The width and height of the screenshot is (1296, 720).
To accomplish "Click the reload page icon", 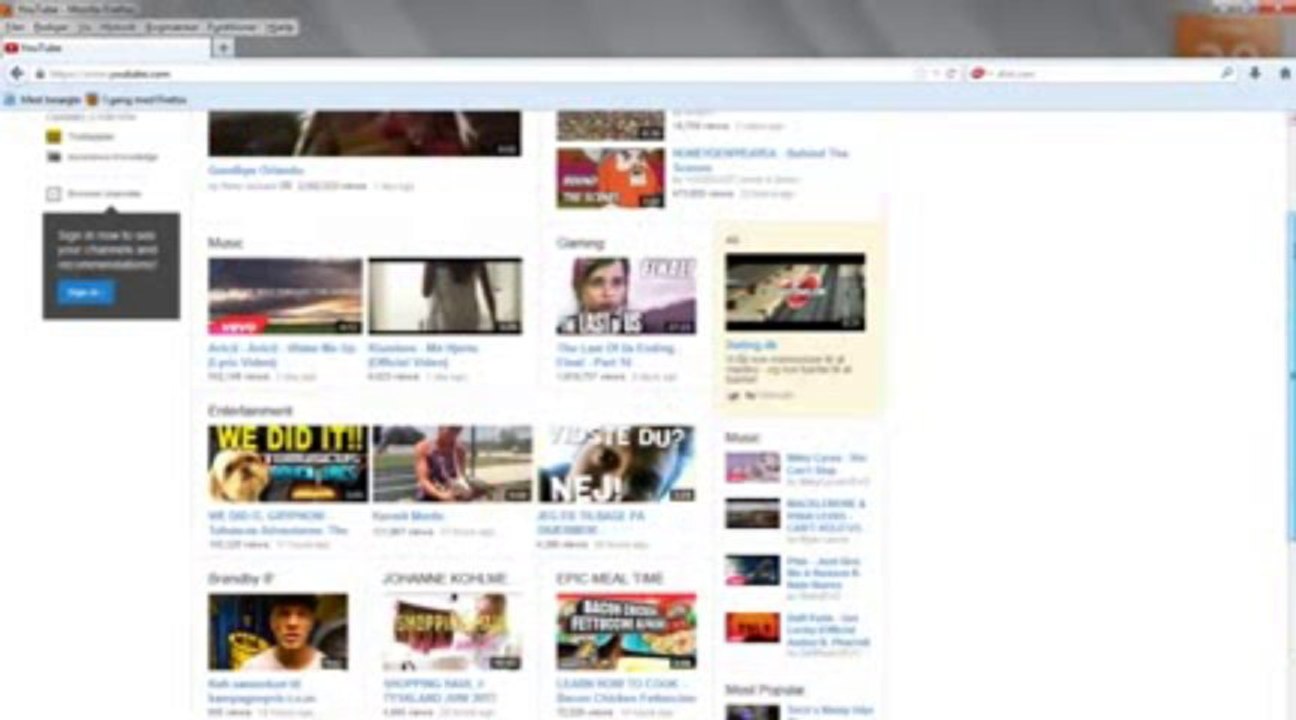I will [x=951, y=74].
